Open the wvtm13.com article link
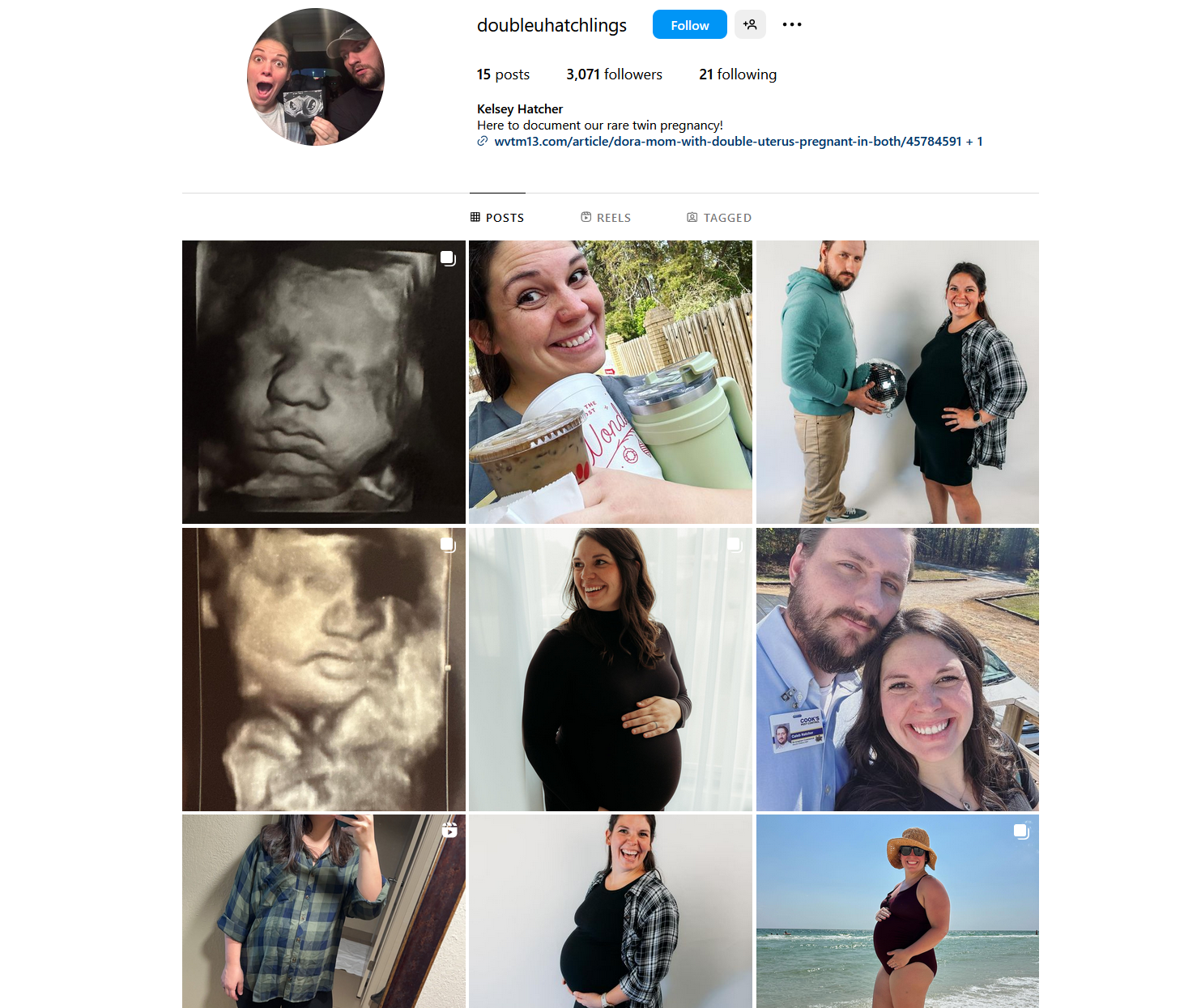This screenshot has width=1201, height=1008. coord(728,141)
